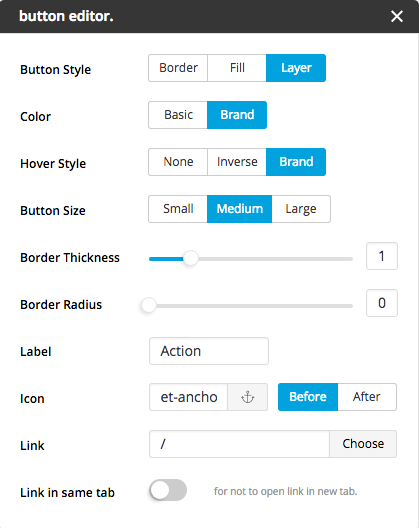Click the Choose link button
Viewport: 419px width, 528px height.
pos(363,444)
